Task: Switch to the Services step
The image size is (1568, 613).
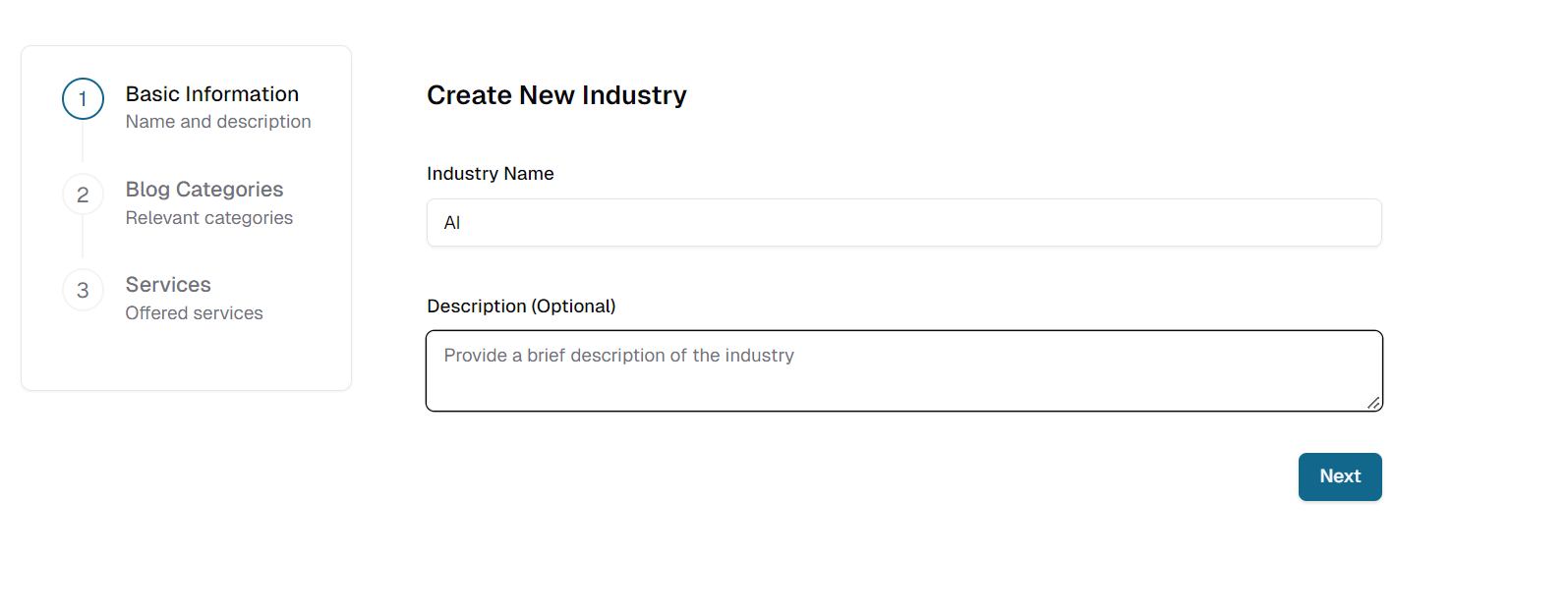Action: [x=168, y=285]
